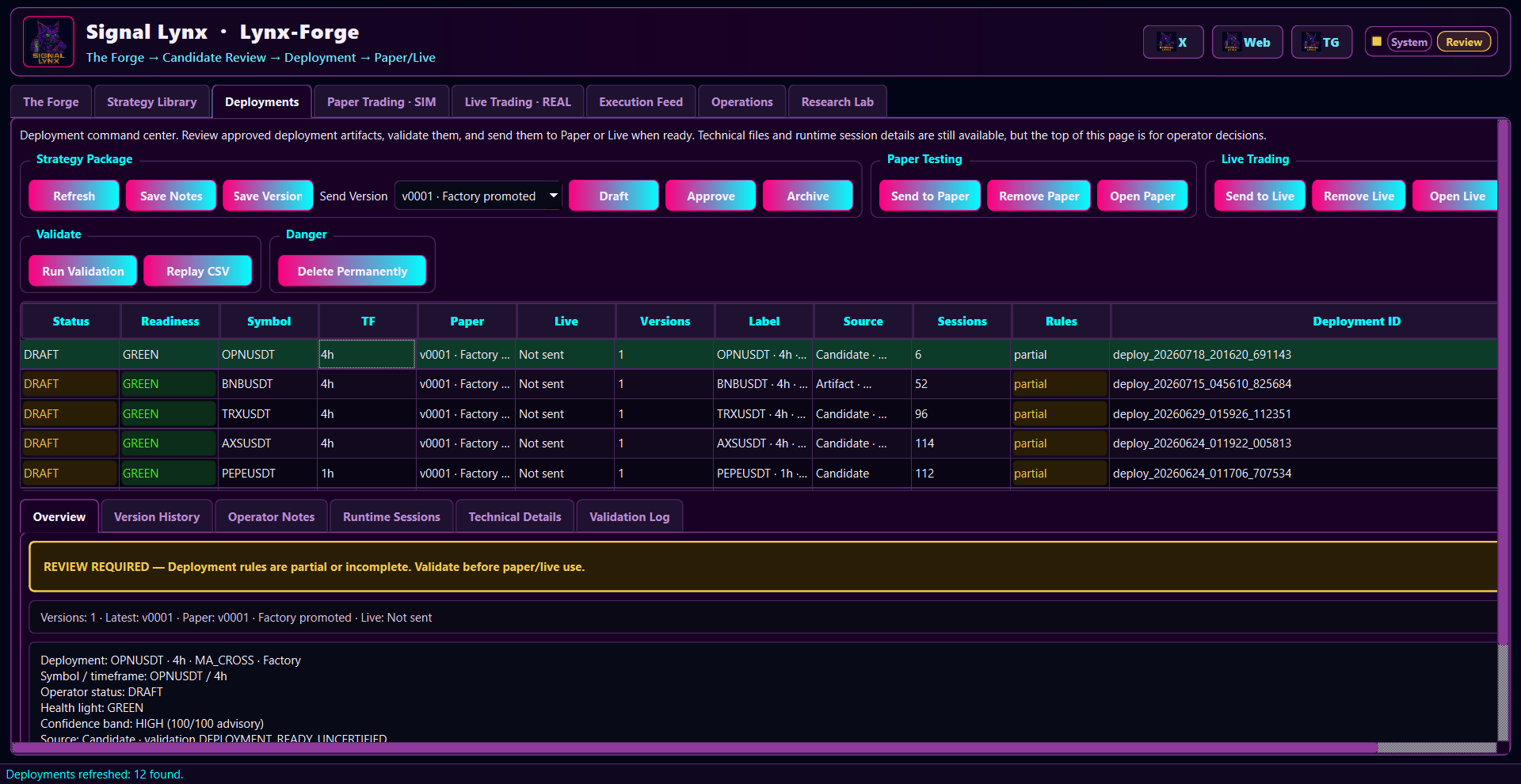The image size is (1521, 784).
Task: Select the PEPEUSDT row symbol cell
Action: click(x=268, y=474)
